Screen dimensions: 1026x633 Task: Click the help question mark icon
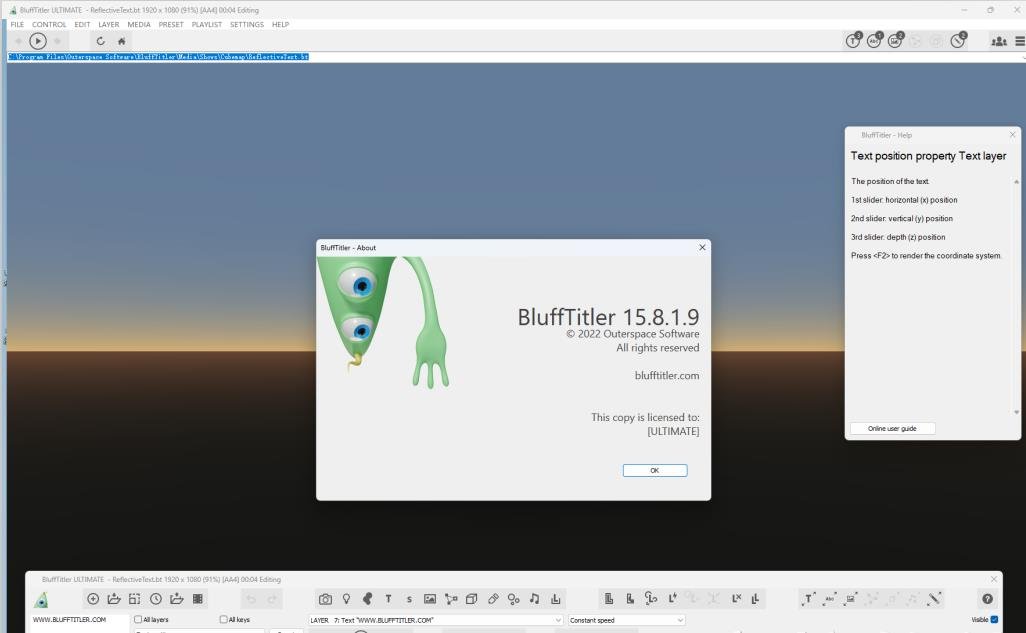(987, 599)
